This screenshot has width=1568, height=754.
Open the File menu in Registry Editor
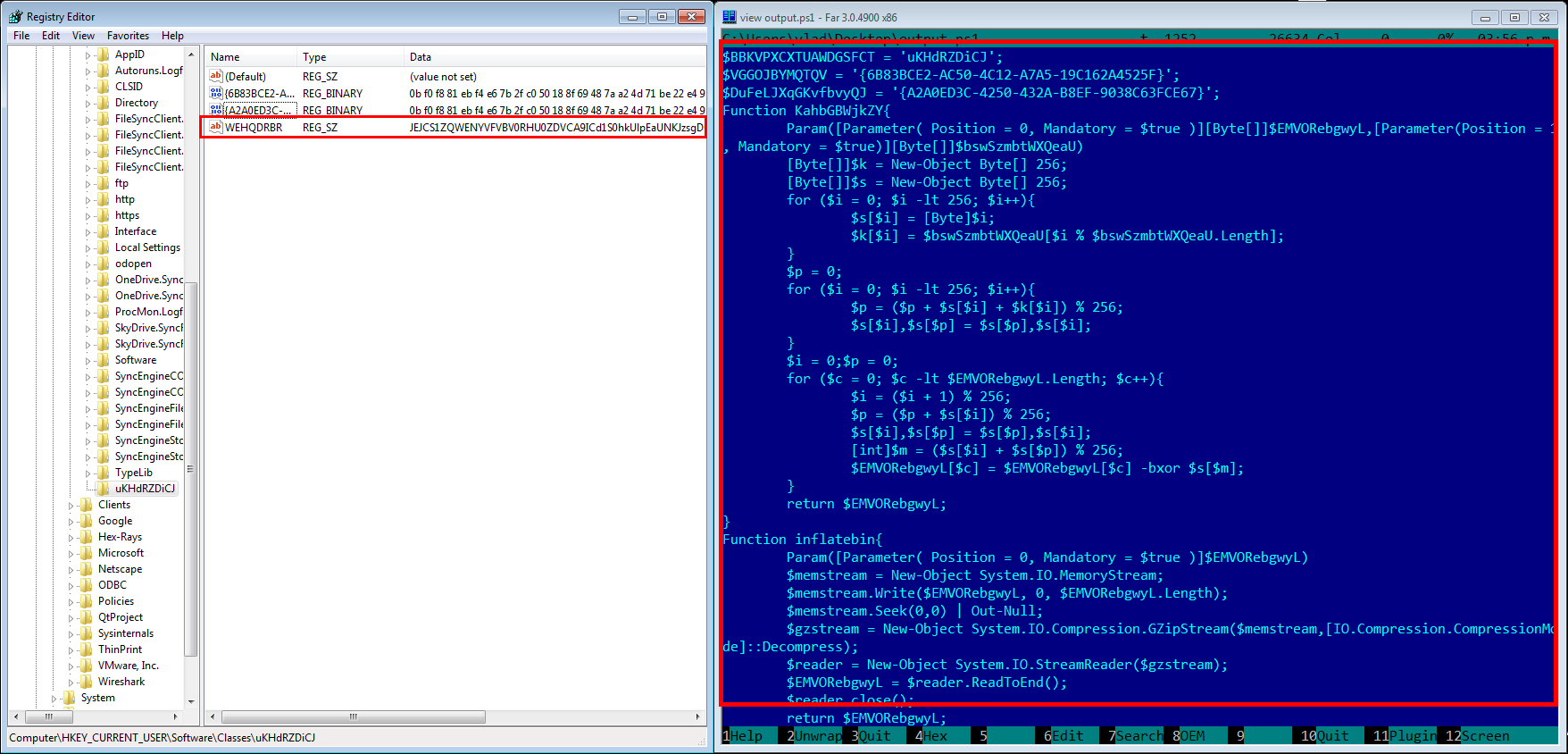tap(21, 36)
